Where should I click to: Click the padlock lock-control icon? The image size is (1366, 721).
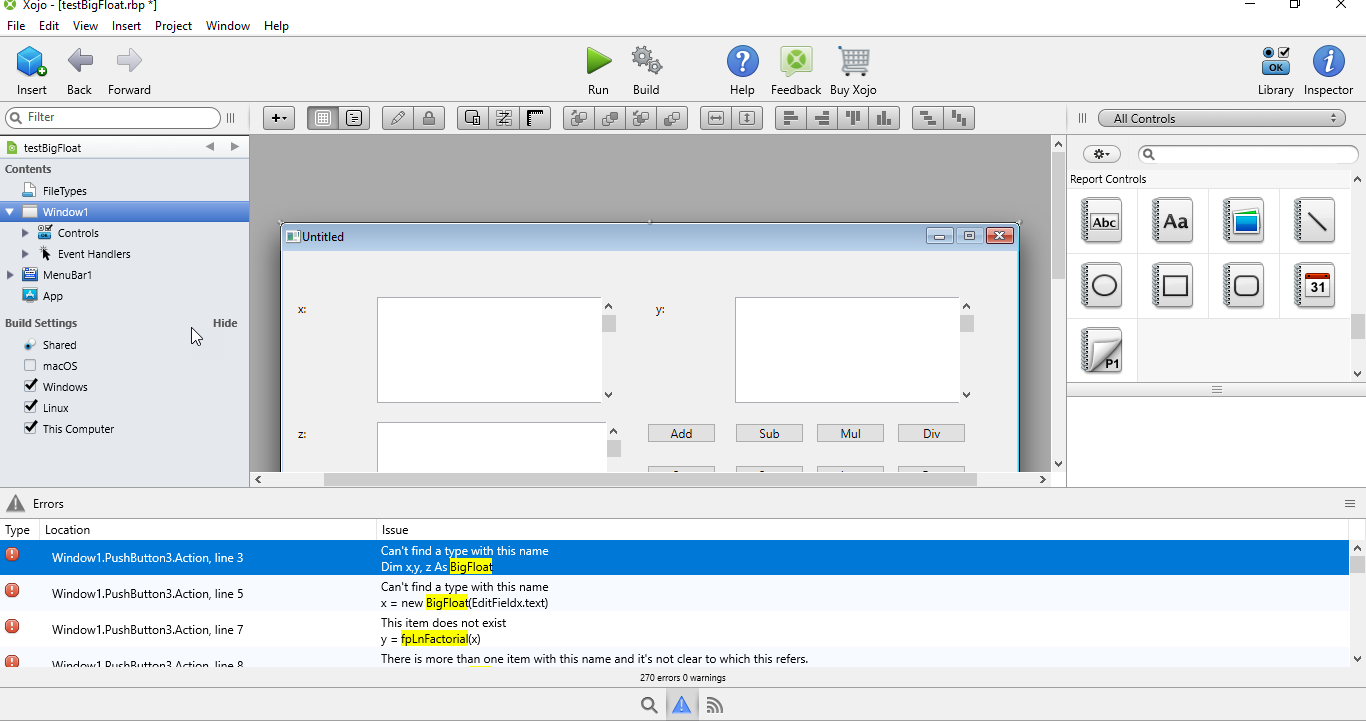pos(429,118)
